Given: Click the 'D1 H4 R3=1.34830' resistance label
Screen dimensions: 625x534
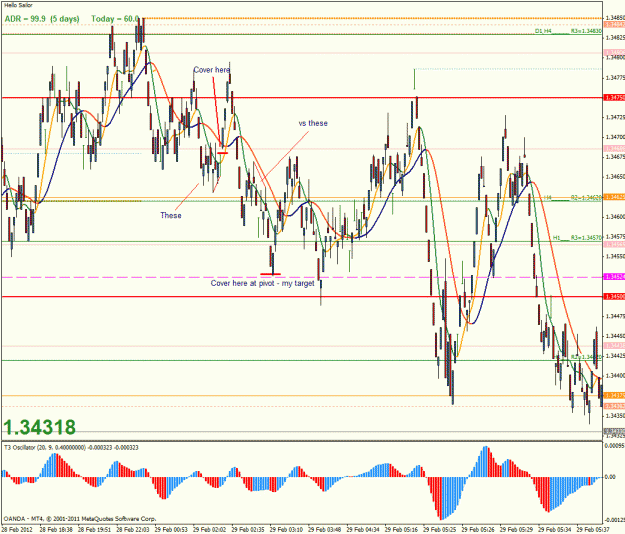Looking at the screenshot, I should (x=568, y=31).
